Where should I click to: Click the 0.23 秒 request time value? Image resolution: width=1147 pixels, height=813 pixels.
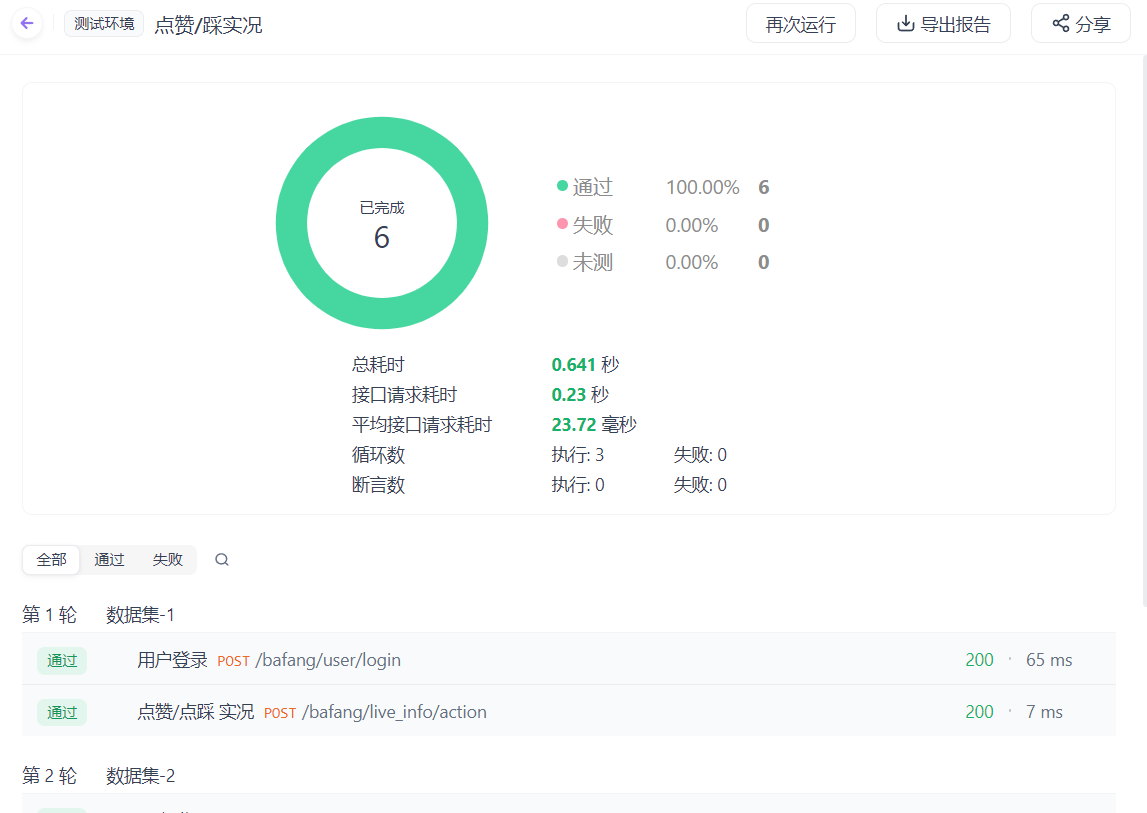tap(580, 394)
